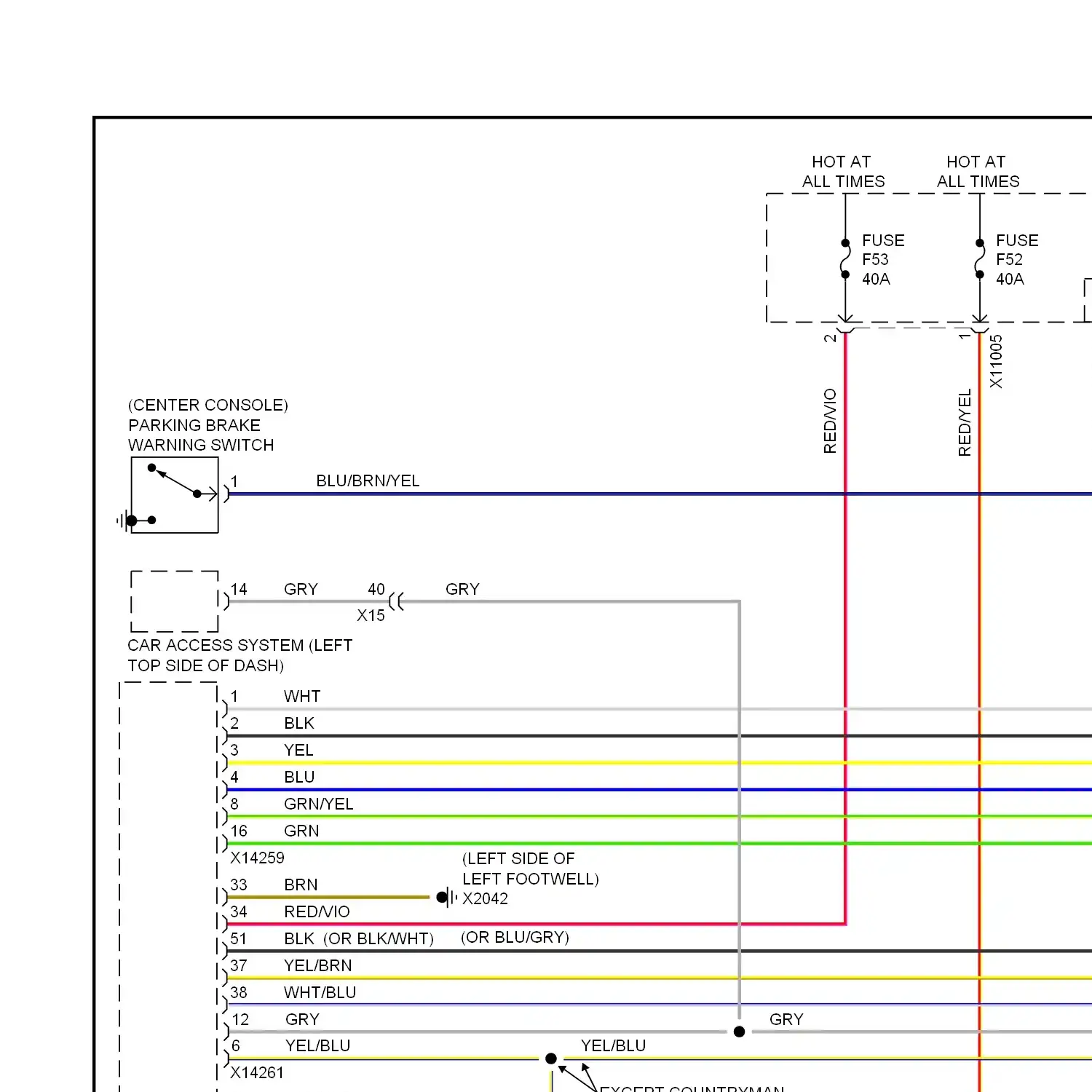Select the X14259 connector label

(257, 858)
